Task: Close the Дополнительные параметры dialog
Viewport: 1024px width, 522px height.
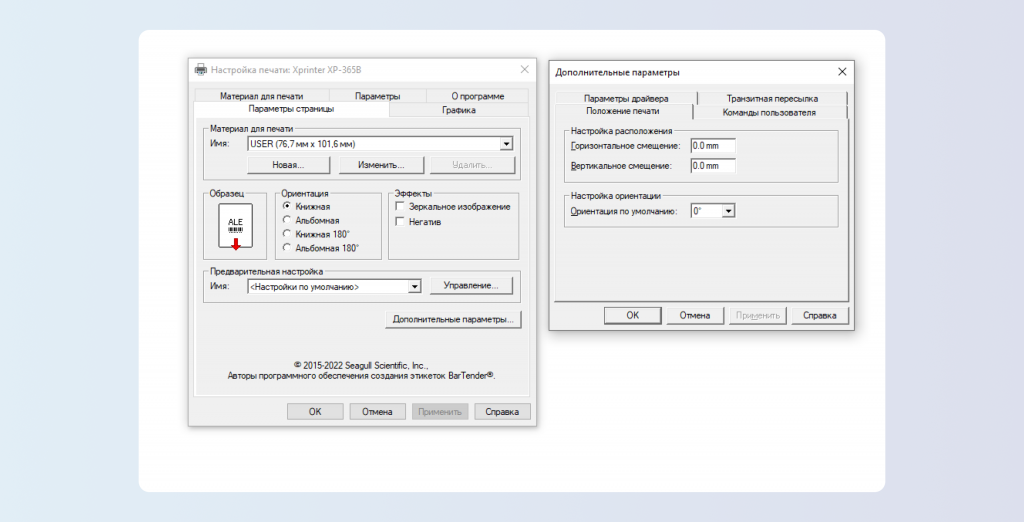Action: coord(842,72)
